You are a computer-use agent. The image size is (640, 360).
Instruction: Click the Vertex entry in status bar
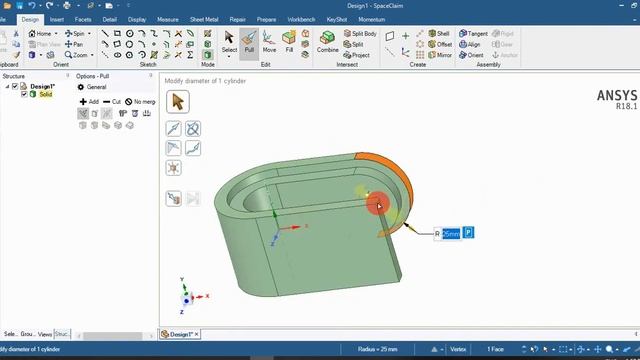458,349
